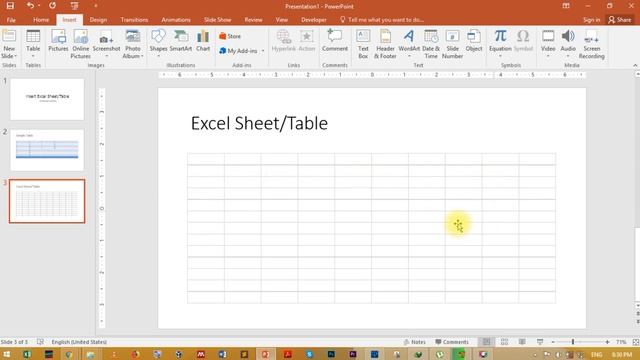Insert Video

[x=548, y=44]
